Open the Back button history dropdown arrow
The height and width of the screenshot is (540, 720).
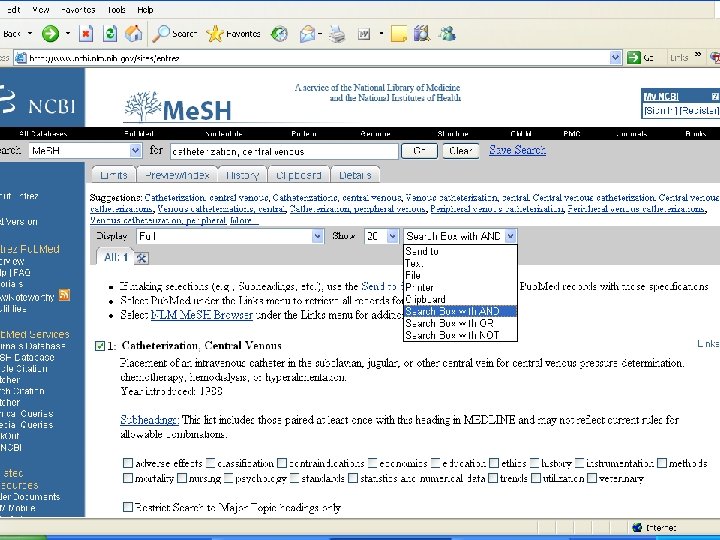click(x=30, y=34)
